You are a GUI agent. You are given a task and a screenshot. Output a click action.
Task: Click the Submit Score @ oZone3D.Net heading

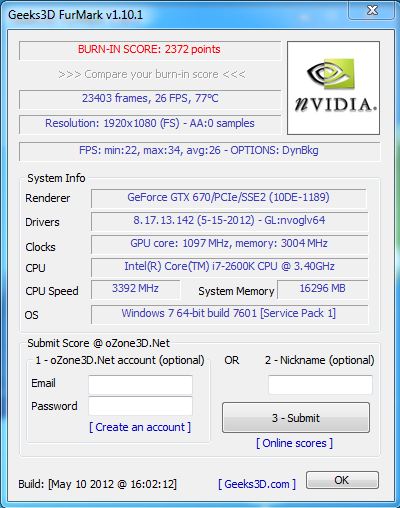99,343
